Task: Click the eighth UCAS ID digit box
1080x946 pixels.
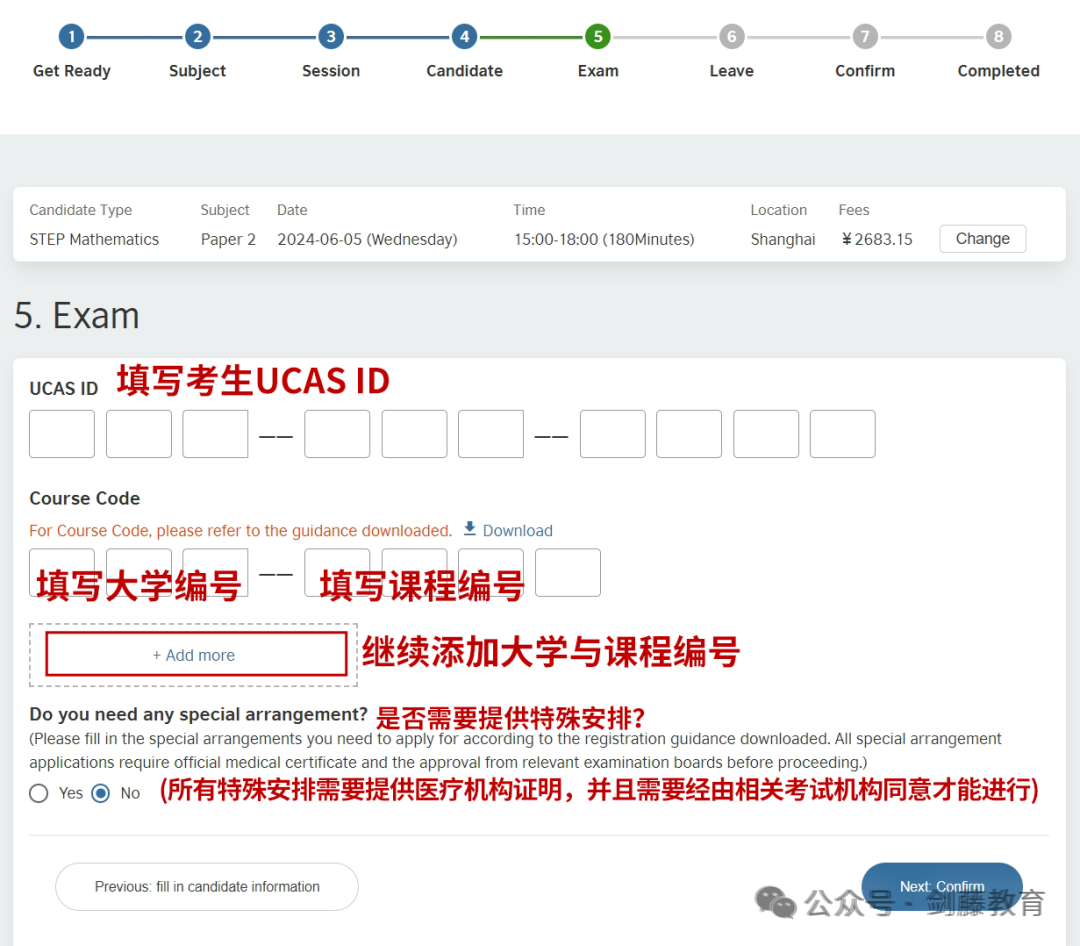Action: (x=689, y=434)
